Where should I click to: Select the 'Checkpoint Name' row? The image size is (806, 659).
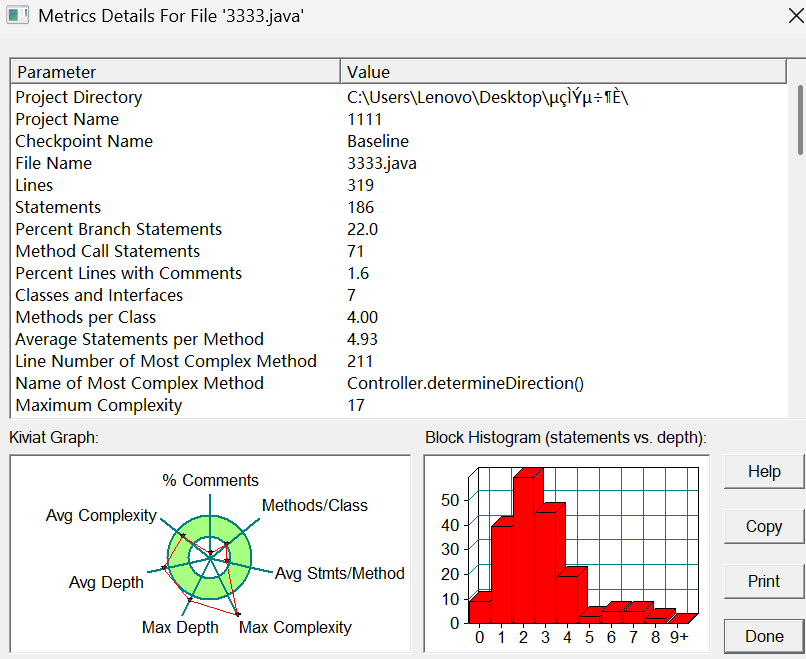point(399,141)
